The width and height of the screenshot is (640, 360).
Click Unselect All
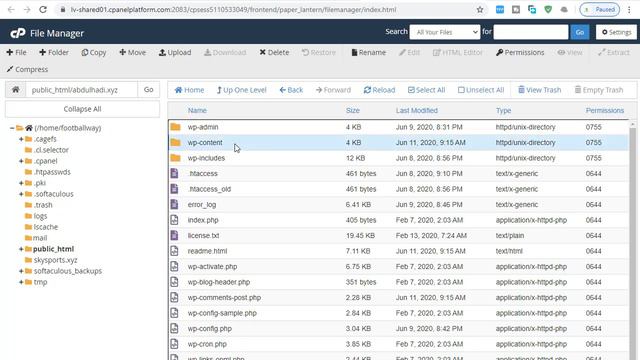tap(481, 90)
